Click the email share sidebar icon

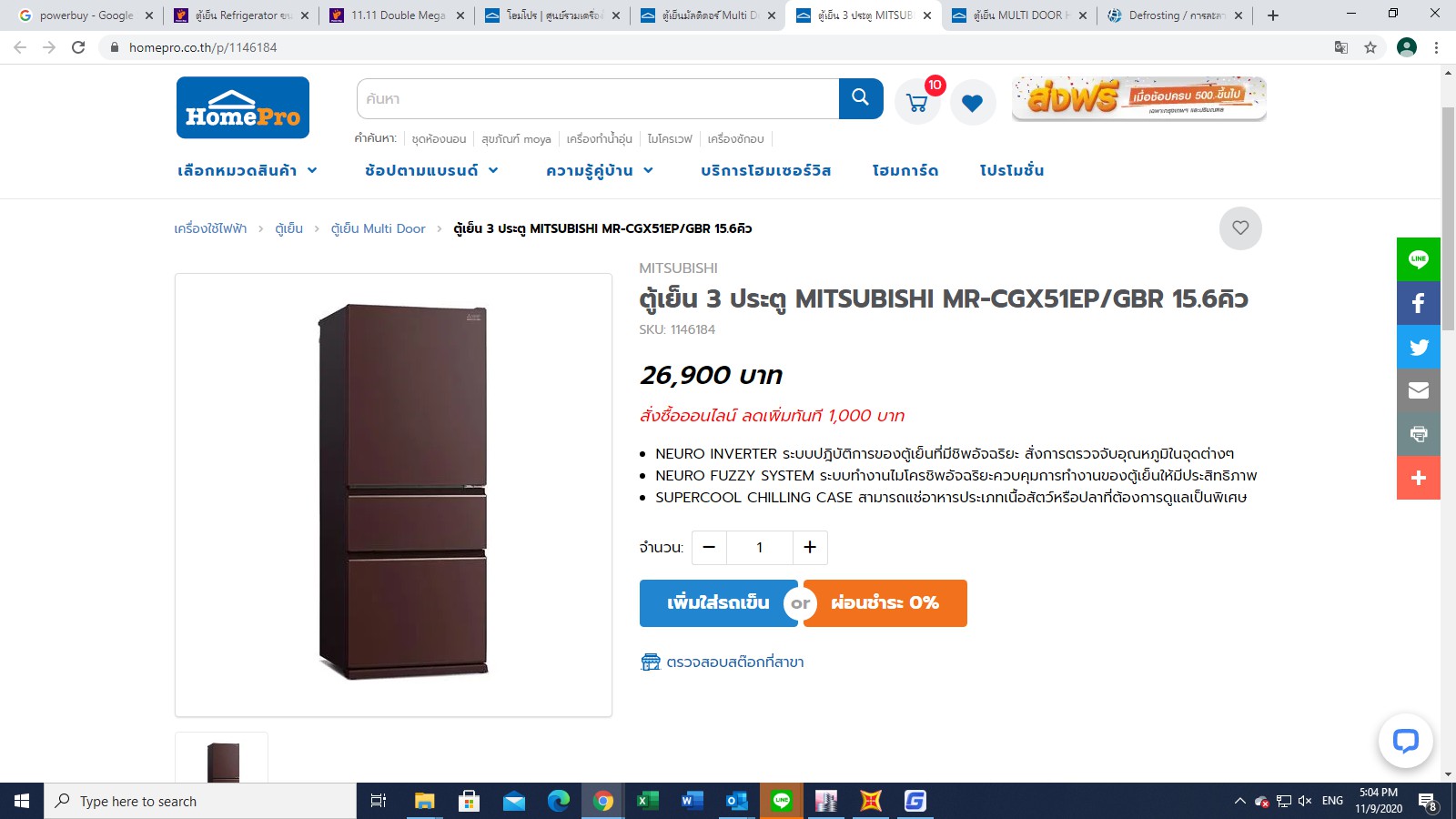pos(1419,390)
